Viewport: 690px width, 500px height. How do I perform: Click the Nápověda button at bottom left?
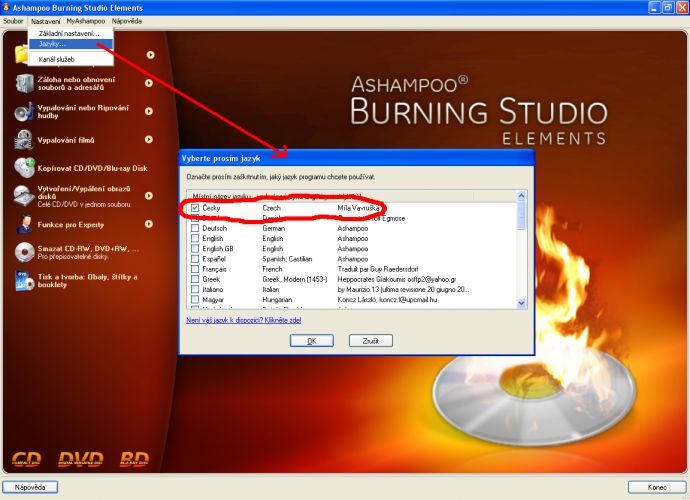click(30, 487)
